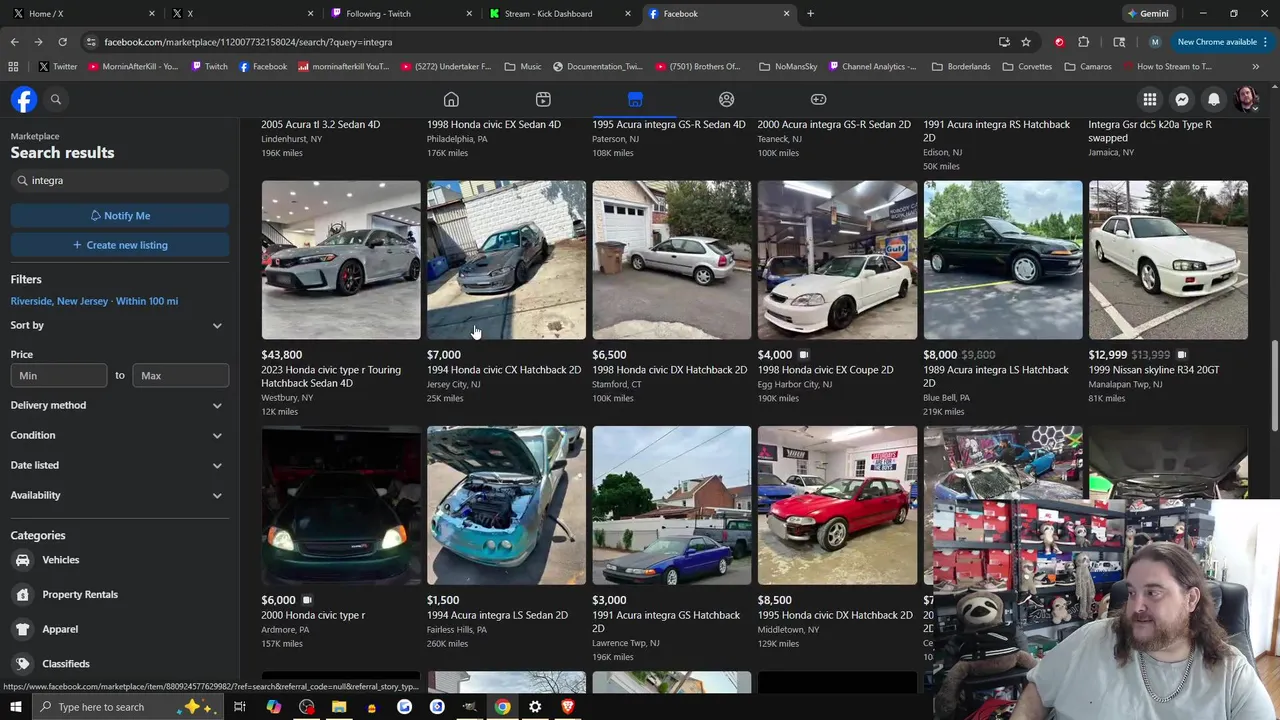Viewport: 1280px width, 720px height.
Task: Open Google Chrome from the taskbar
Action: (x=502, y=707)
